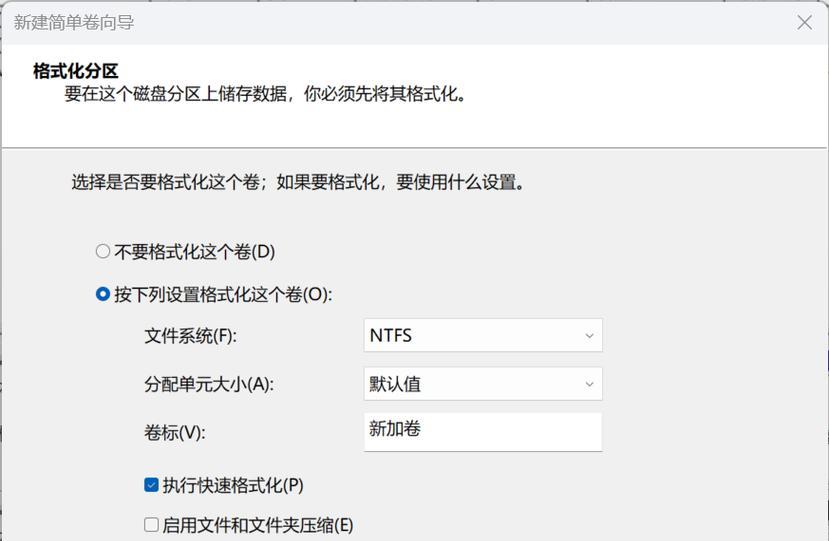Click the 文件系统(F): label

(190, 336)
